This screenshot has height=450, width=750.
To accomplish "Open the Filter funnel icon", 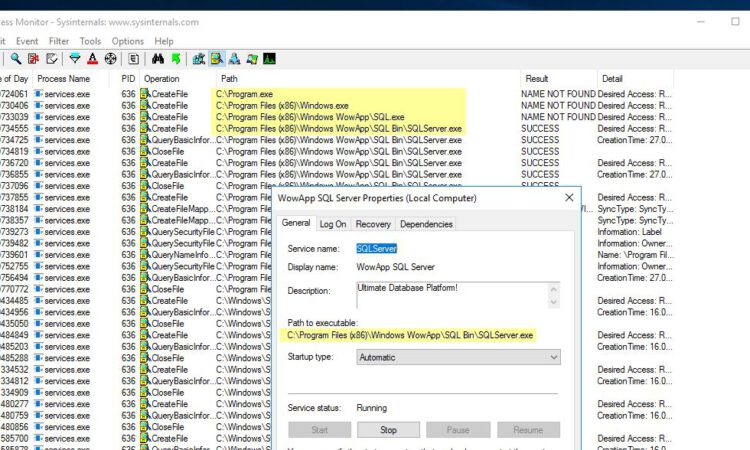I will (75, 59).
